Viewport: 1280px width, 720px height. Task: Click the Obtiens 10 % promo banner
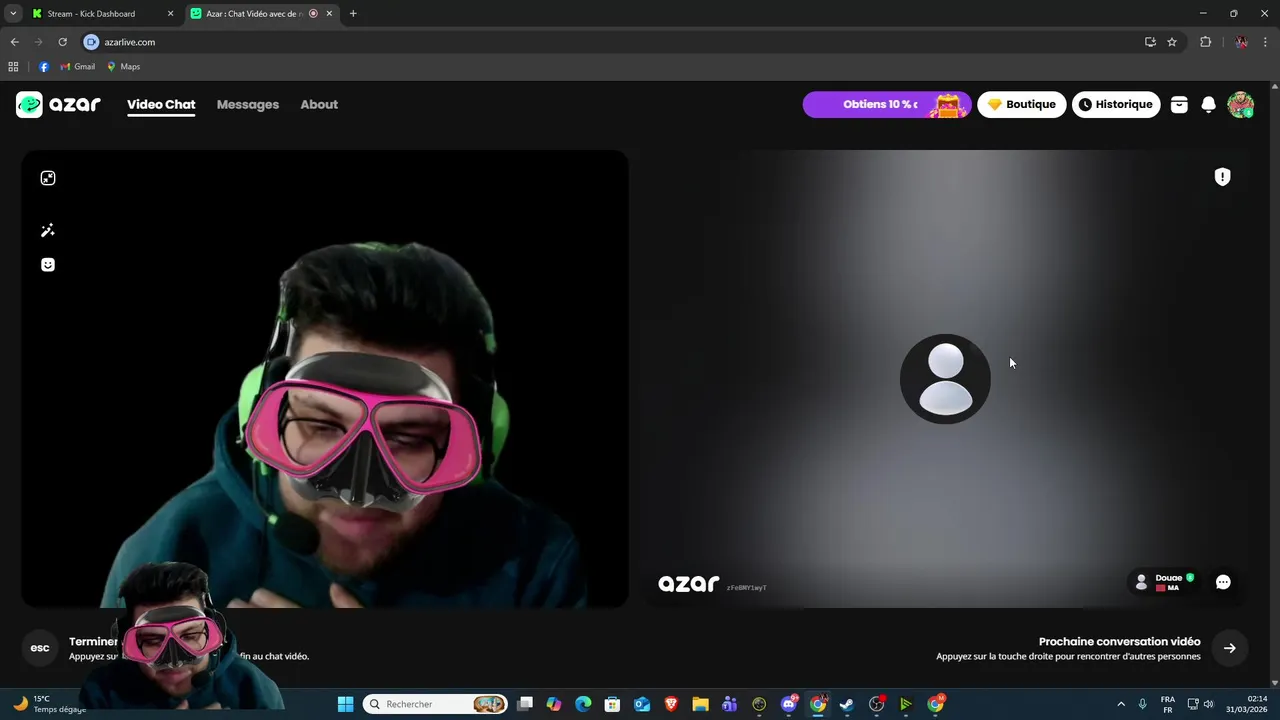coord(887,104)
